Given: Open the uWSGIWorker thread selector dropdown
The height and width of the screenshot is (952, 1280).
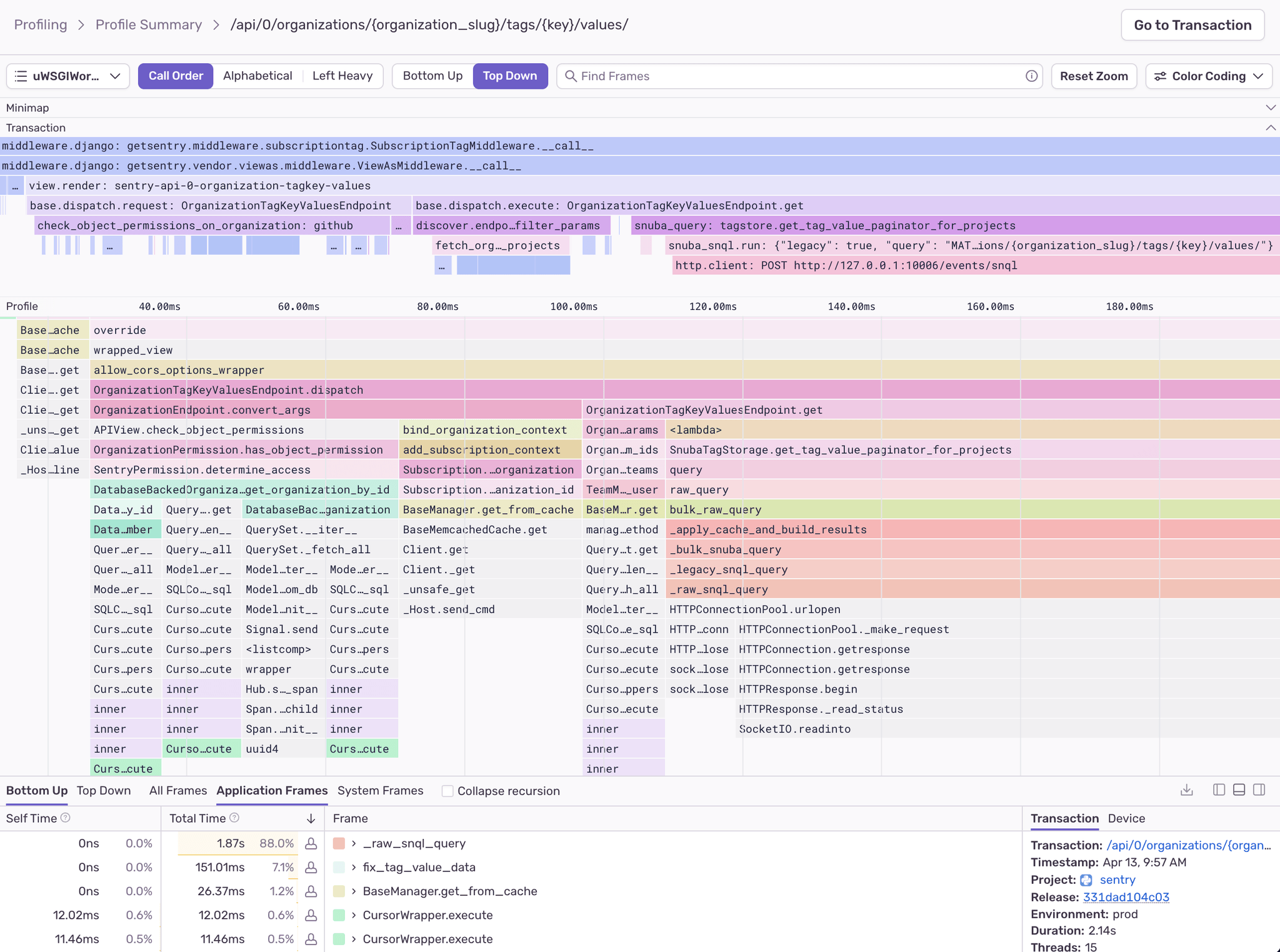Looking at the screenshot, I should coord(67,76).
